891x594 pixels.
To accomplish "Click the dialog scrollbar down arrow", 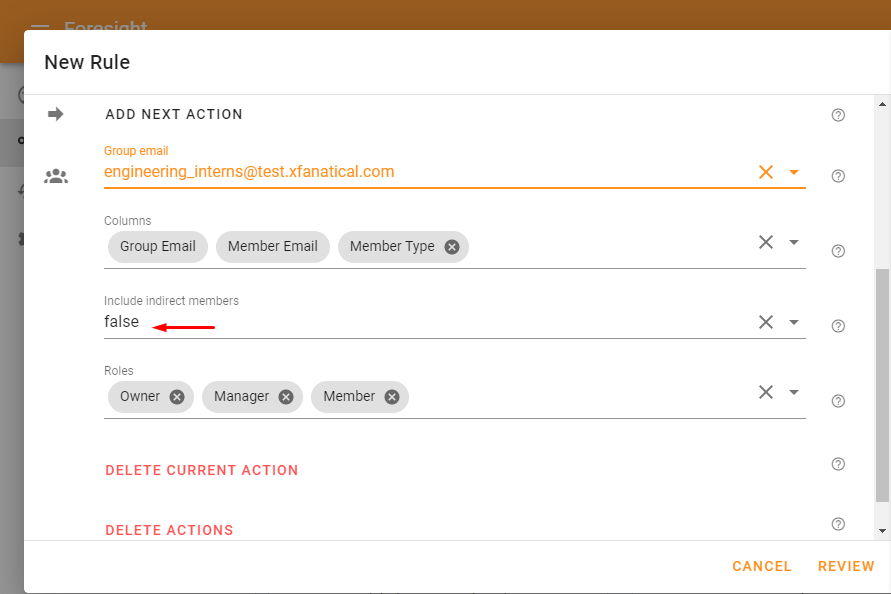I will point(882,531).
